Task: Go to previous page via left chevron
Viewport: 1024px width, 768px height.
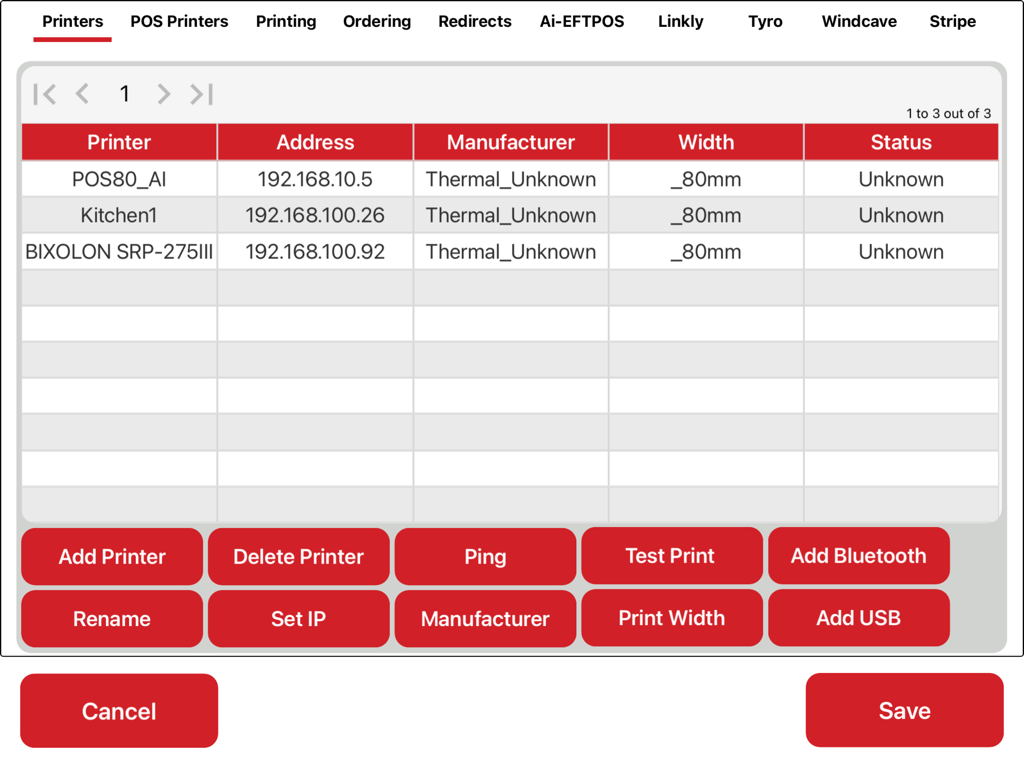Action: coord(83,93)
